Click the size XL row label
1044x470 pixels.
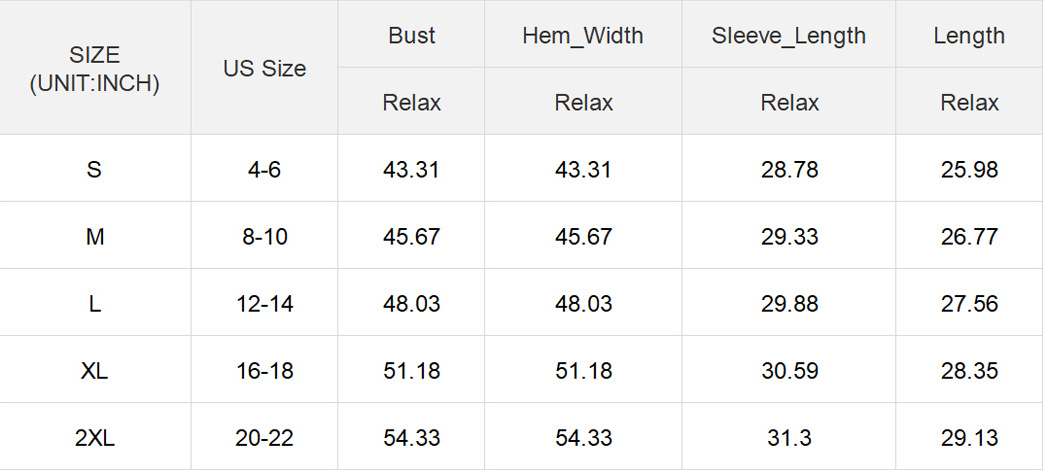(95, 371)
